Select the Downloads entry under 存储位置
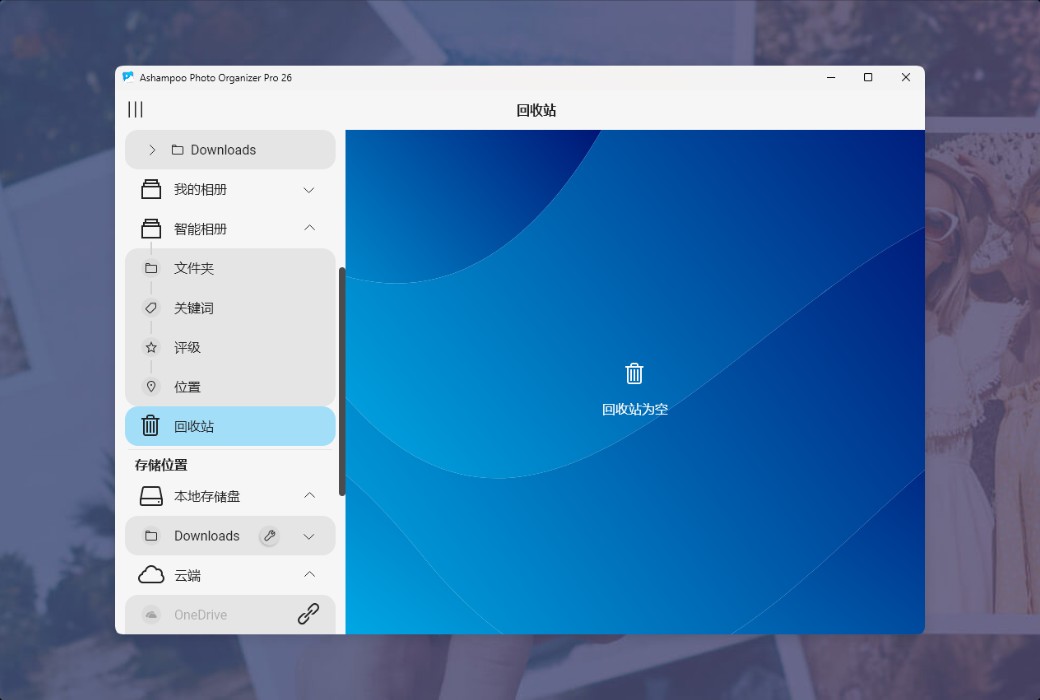 pos(206,536)
